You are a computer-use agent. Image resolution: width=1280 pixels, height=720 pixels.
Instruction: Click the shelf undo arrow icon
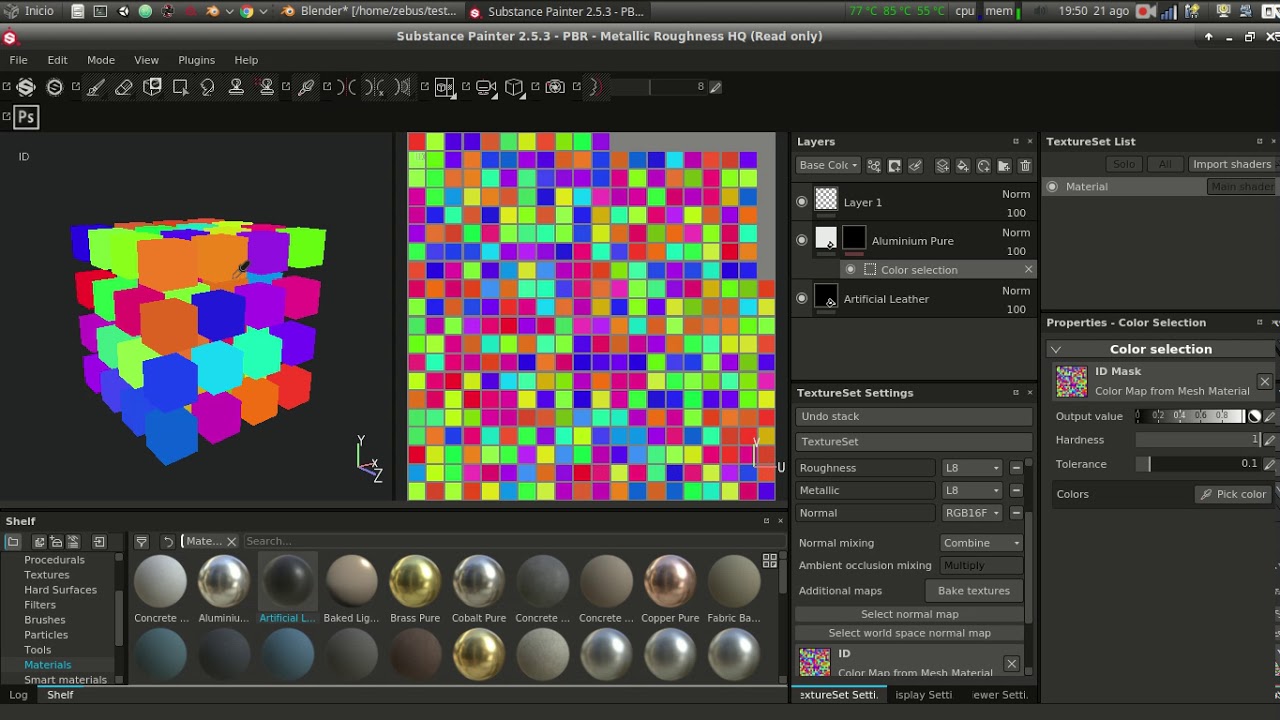click(168, 542)
